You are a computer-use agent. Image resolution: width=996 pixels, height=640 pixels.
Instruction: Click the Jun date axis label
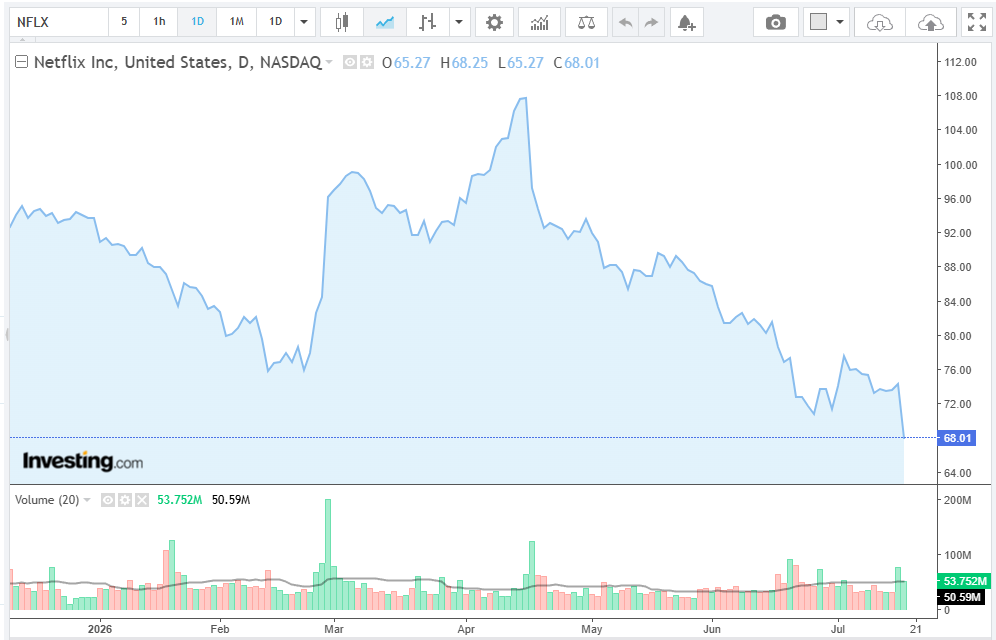(712, 629)
